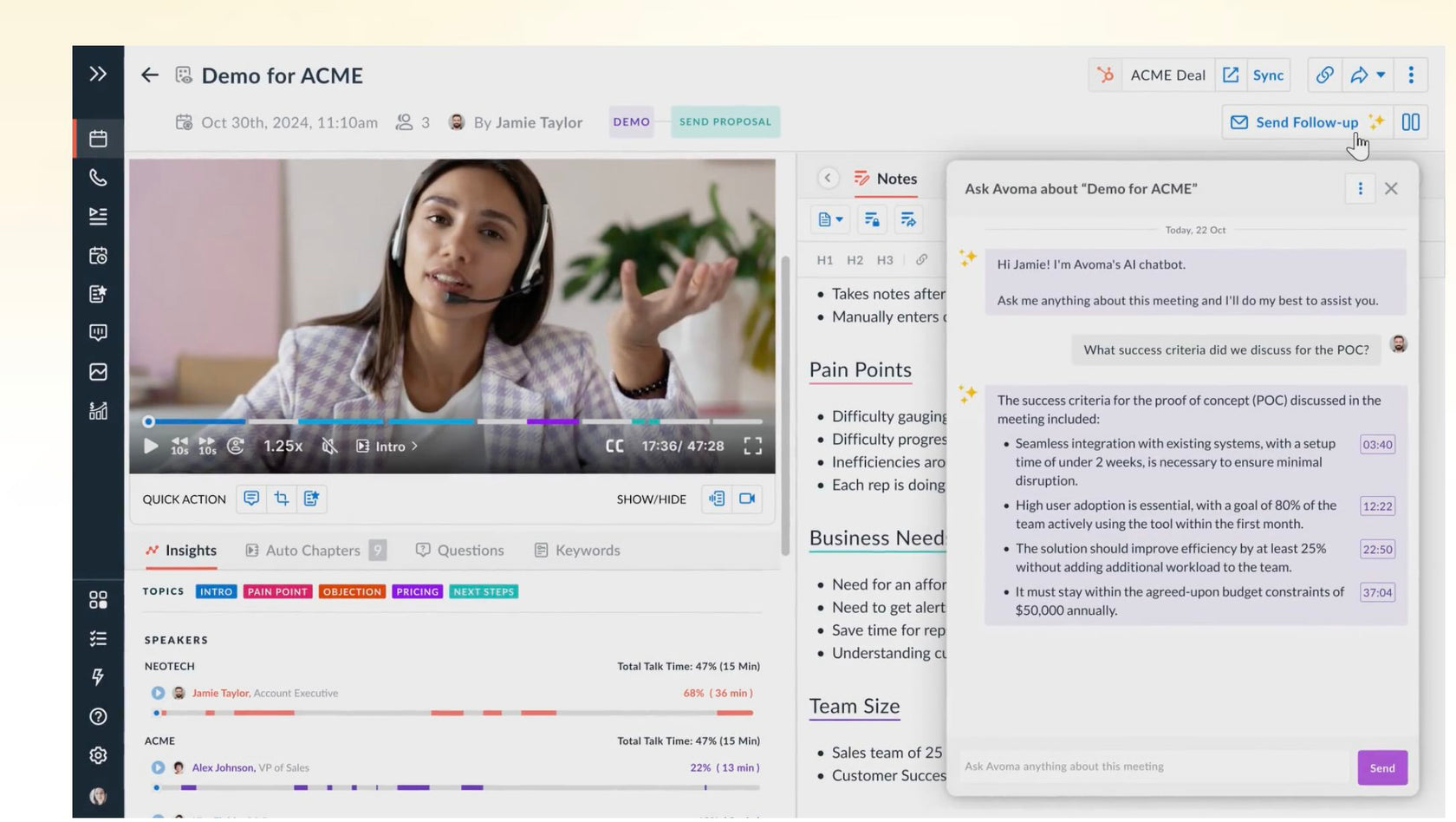1456x822 pixels.
Task: Toggle the transcript show/hide icon
Action: (717, 499)
